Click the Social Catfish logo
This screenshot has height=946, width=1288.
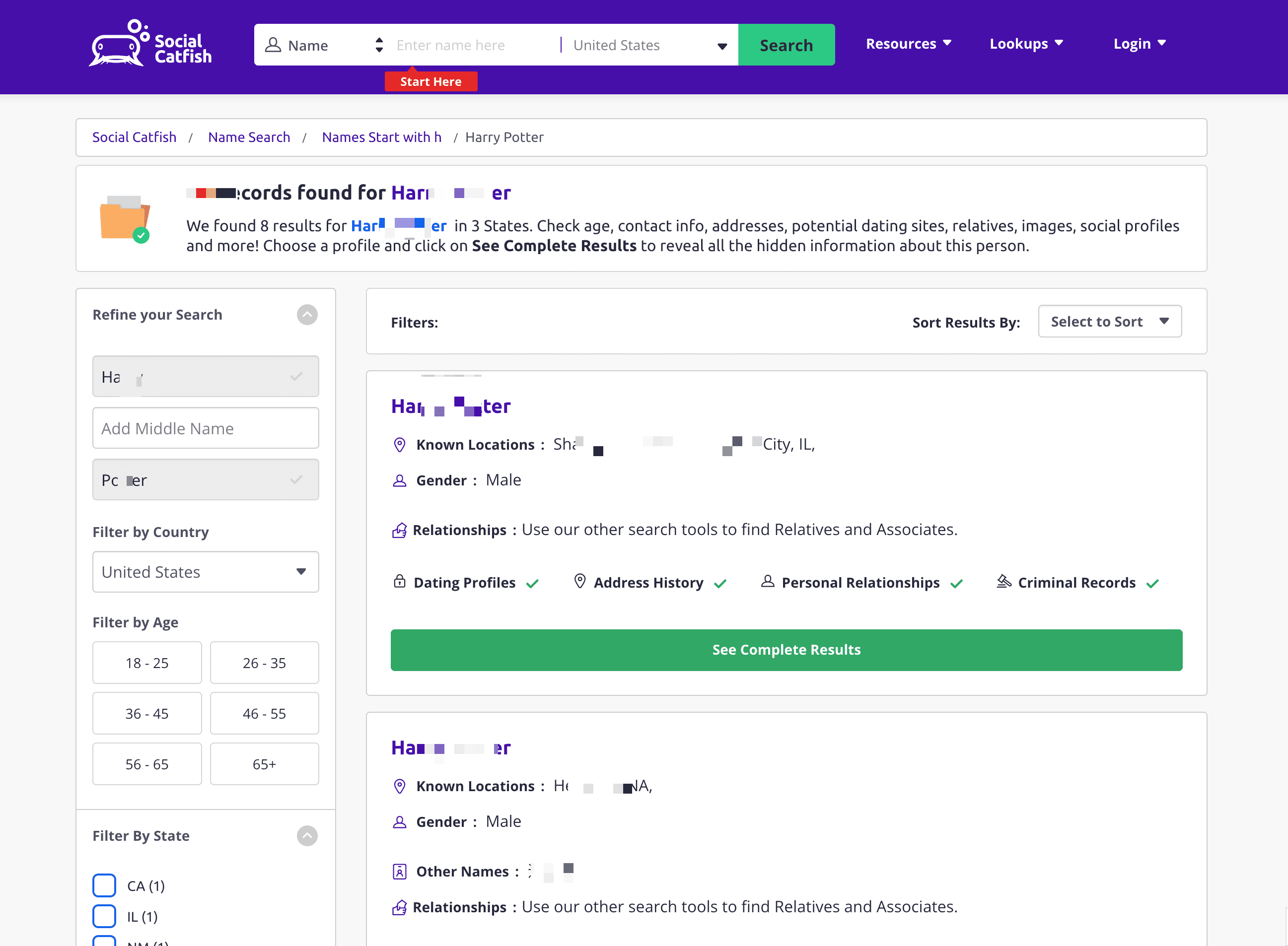tap(150, 43)
